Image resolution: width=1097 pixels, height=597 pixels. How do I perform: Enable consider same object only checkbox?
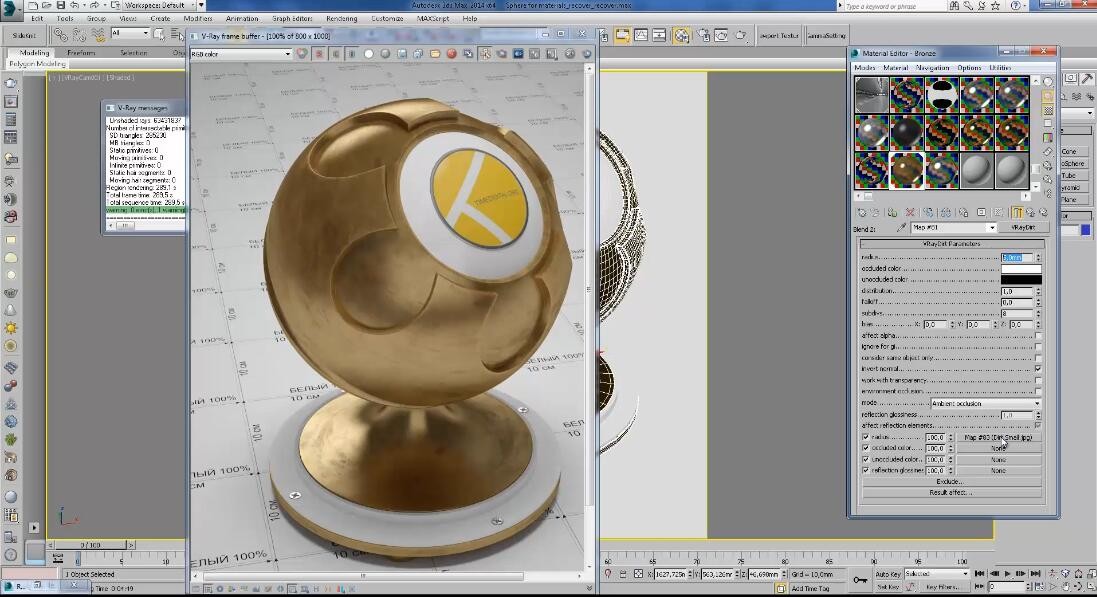pyautogui.click(x=1038, y=358)
